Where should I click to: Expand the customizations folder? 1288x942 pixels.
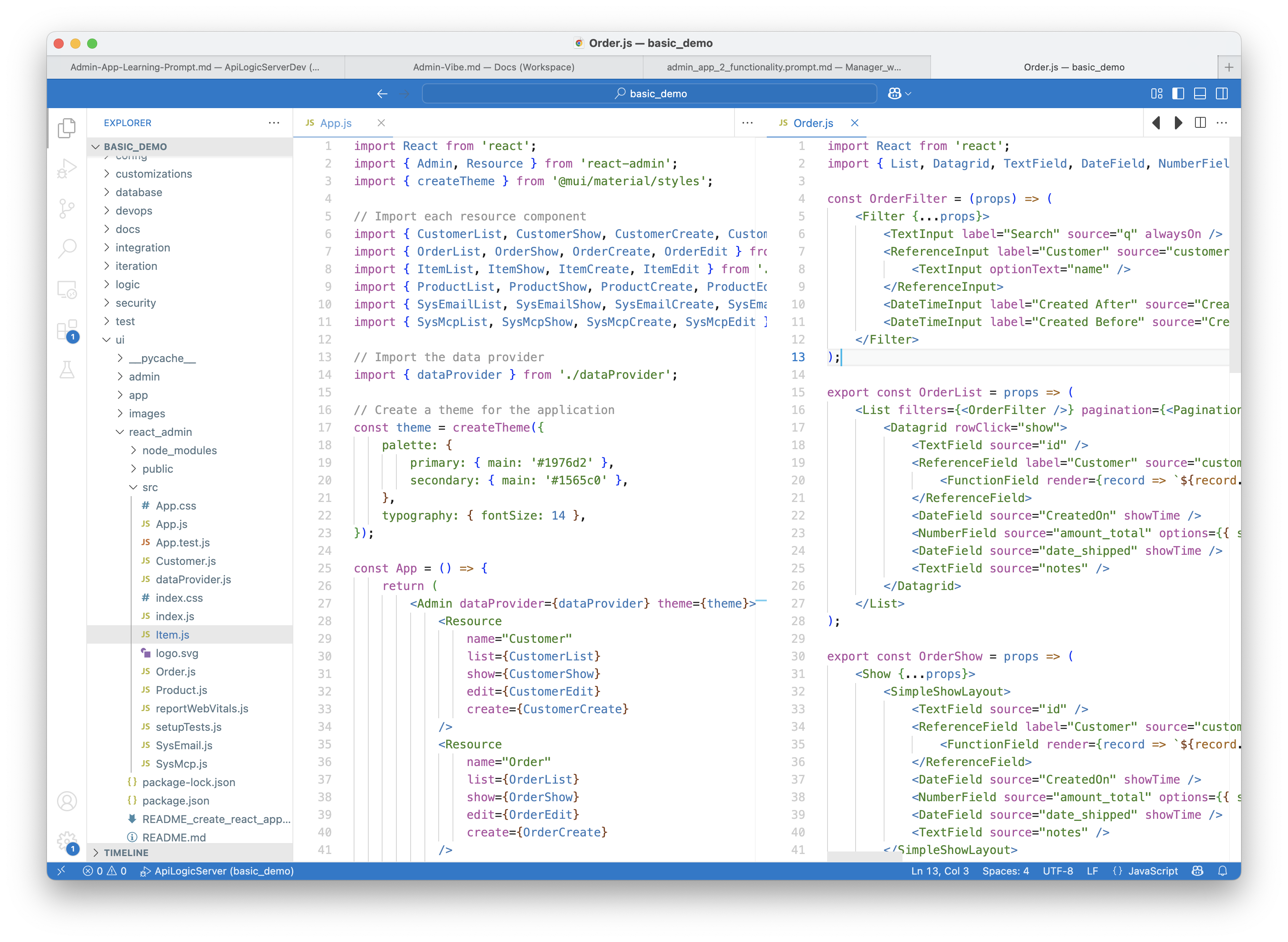point(190,174)
